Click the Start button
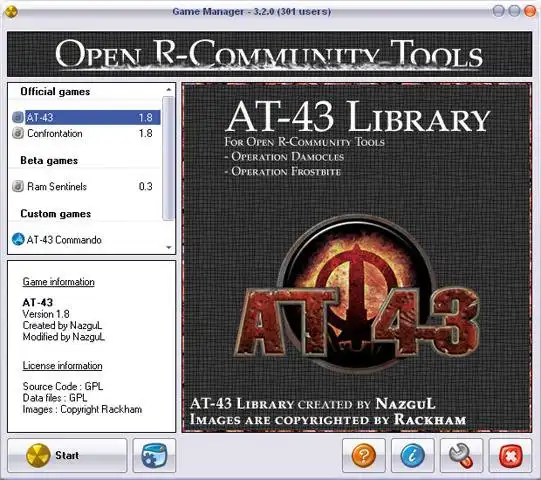Viewport: 541px width, 480px height. pyautogui.click(x=67, y=455)
